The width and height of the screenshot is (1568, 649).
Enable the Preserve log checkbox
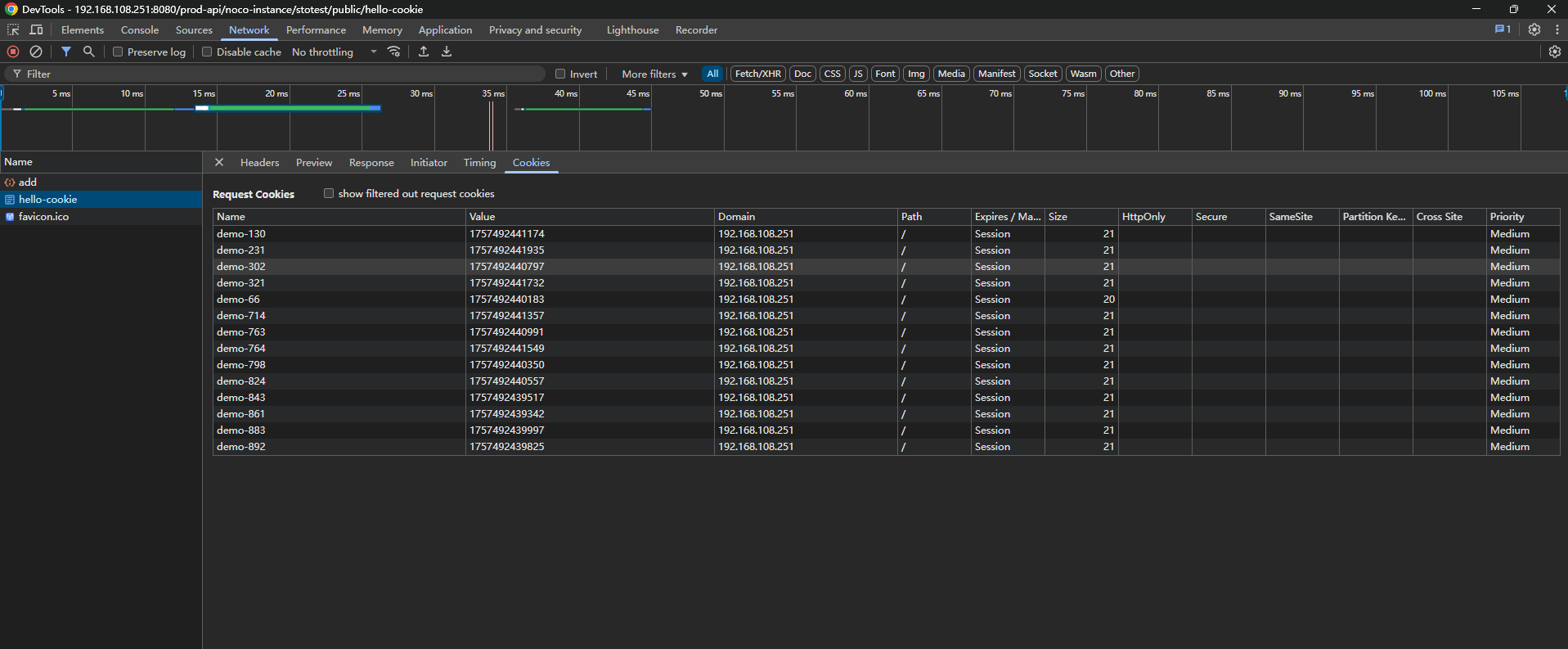118,52
